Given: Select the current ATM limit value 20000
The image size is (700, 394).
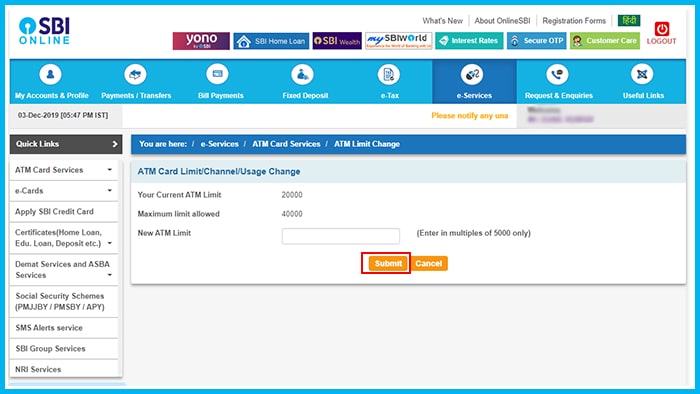Looking at the screenshot, I should tap(292, 195).
